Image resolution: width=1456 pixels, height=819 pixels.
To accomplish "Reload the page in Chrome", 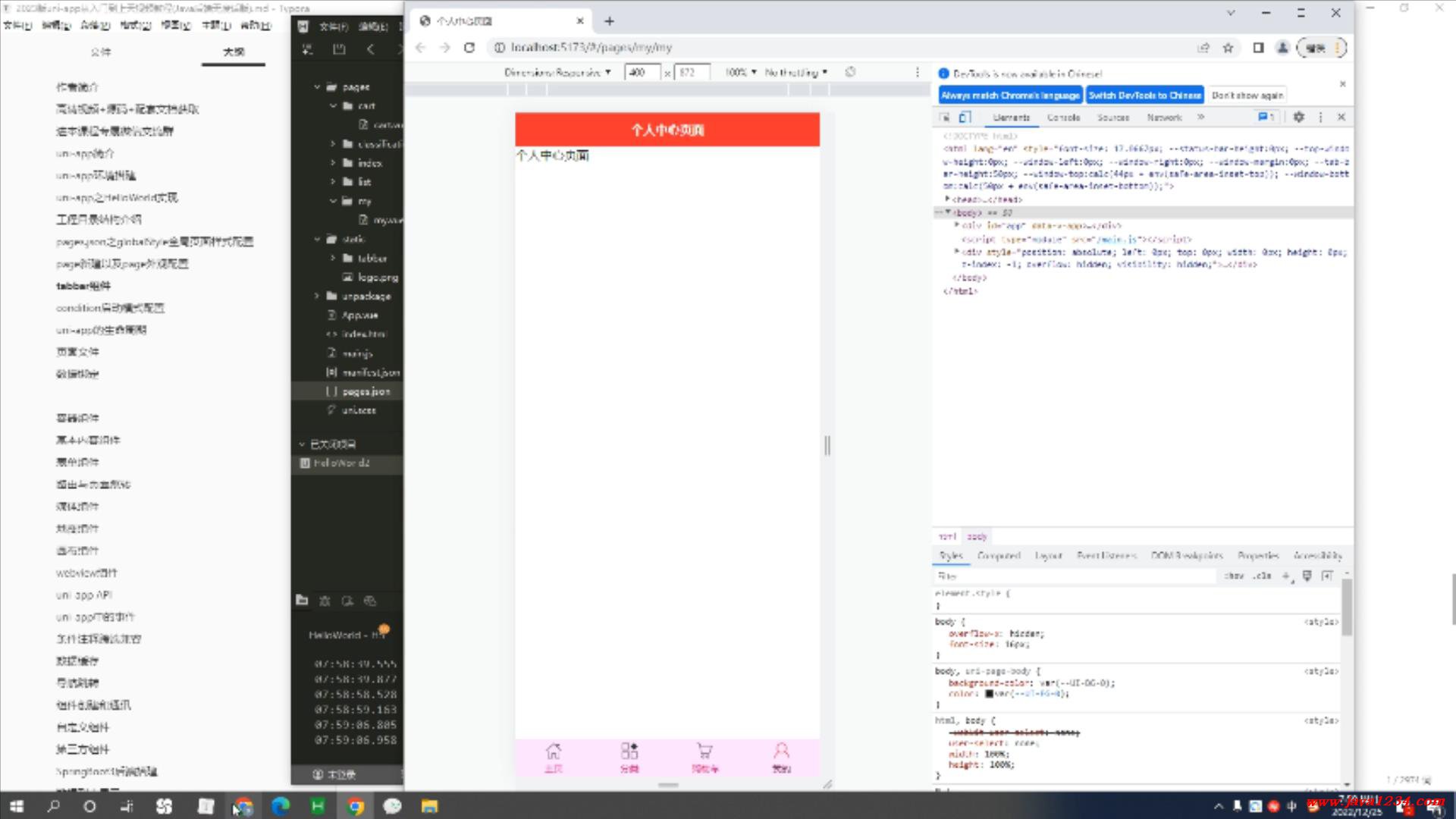I will click(469, 47).
